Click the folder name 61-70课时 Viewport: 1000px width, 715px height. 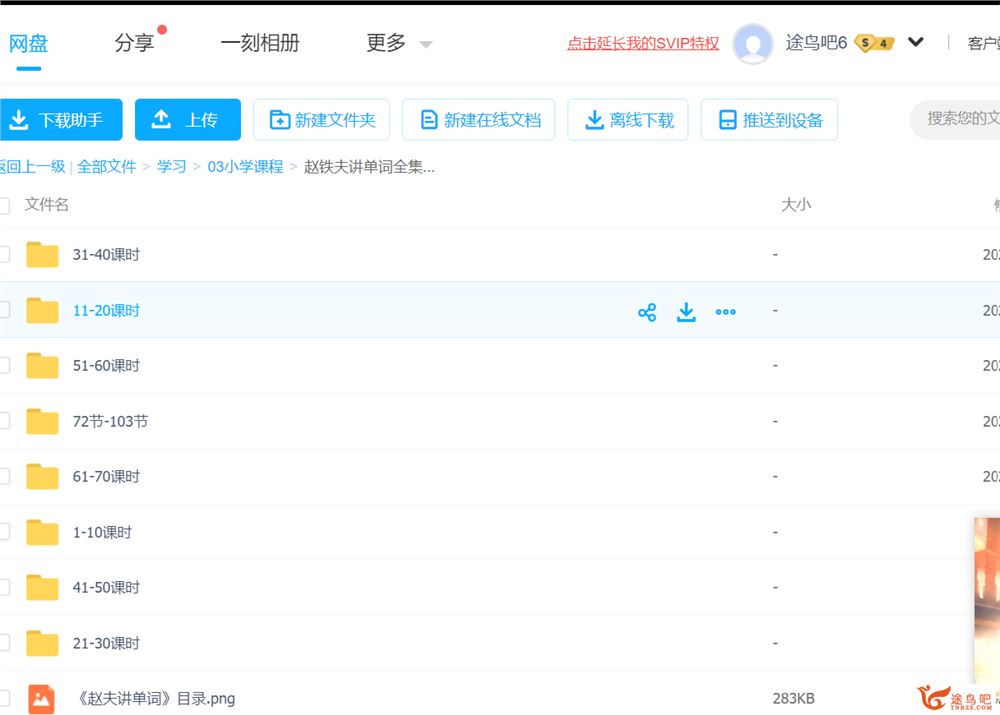106,476
